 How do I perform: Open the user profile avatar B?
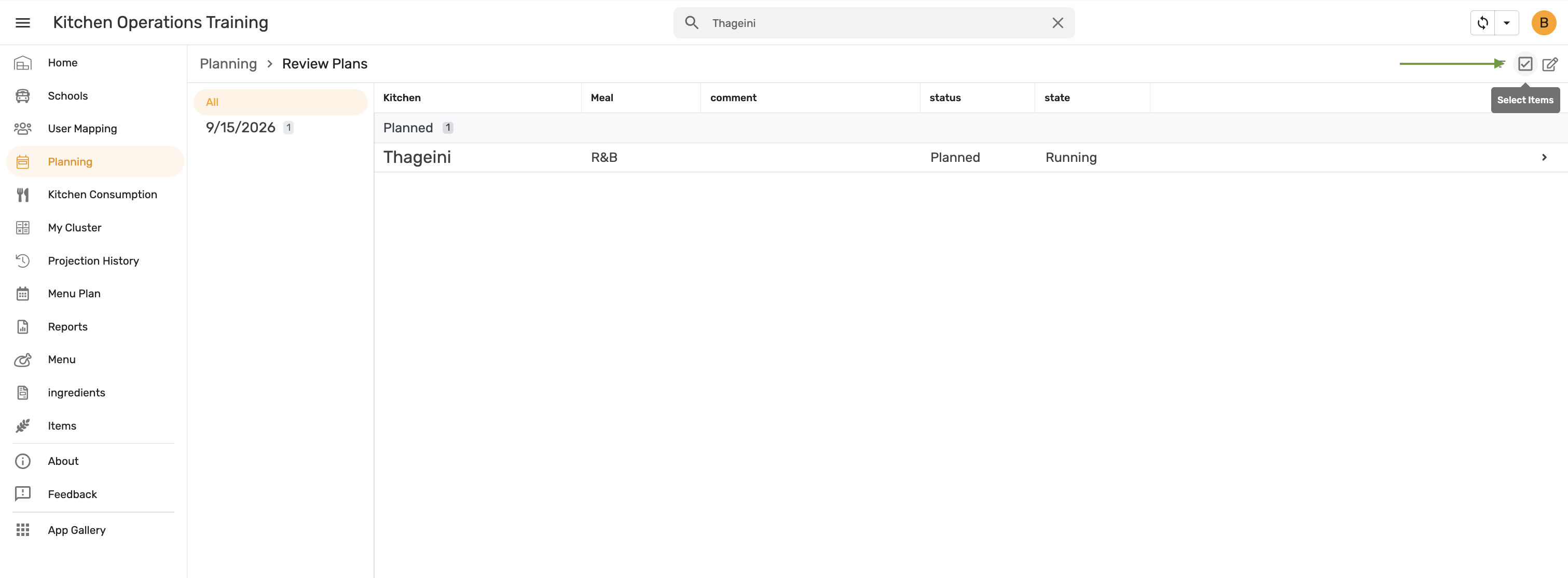click(1543, 22)
